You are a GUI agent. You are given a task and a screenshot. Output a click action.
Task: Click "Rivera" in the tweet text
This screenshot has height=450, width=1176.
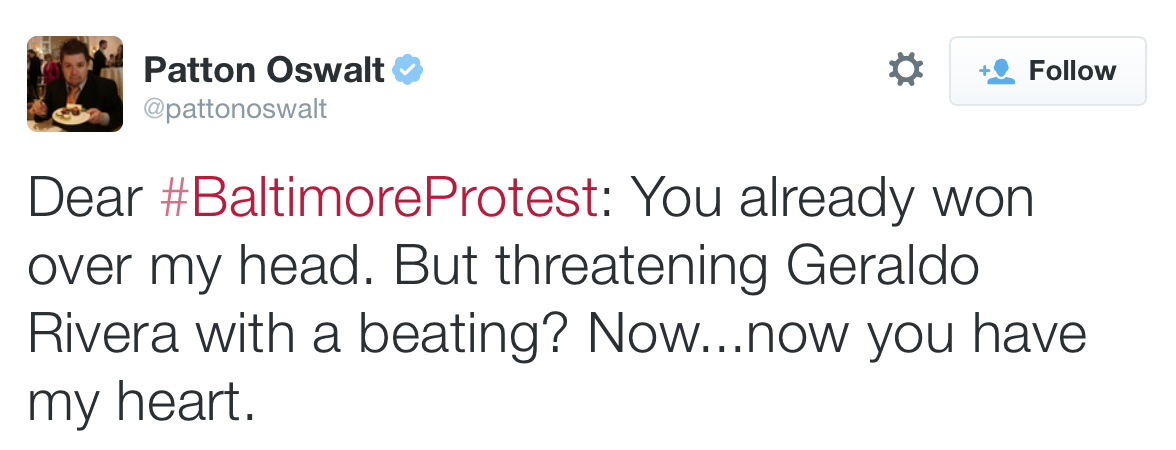click(104, 334)
